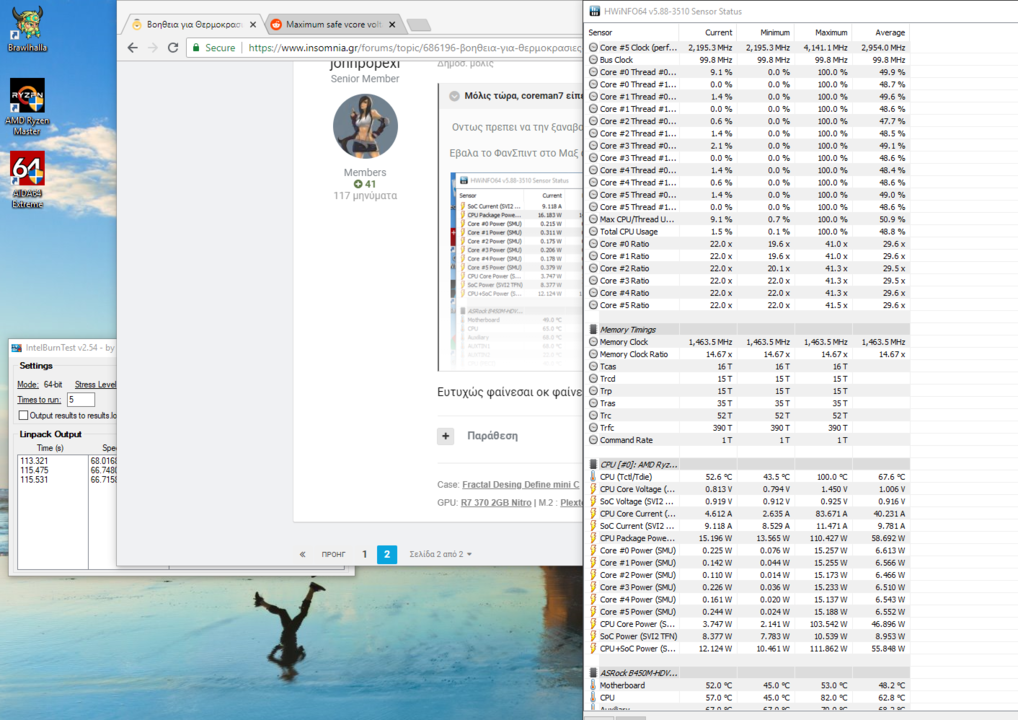Image resolution: width=1018 pixels, height=720 pixels.
Task: Click the Command Rate row icon
Action: click(x=593, y=440)
